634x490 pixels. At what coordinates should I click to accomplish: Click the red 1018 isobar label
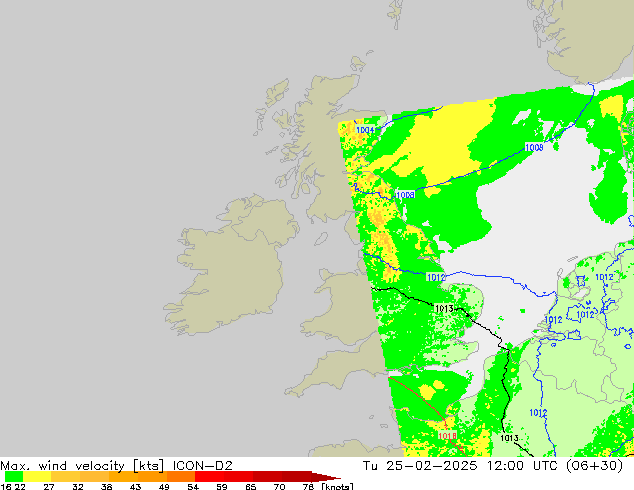tap(447, 436)
